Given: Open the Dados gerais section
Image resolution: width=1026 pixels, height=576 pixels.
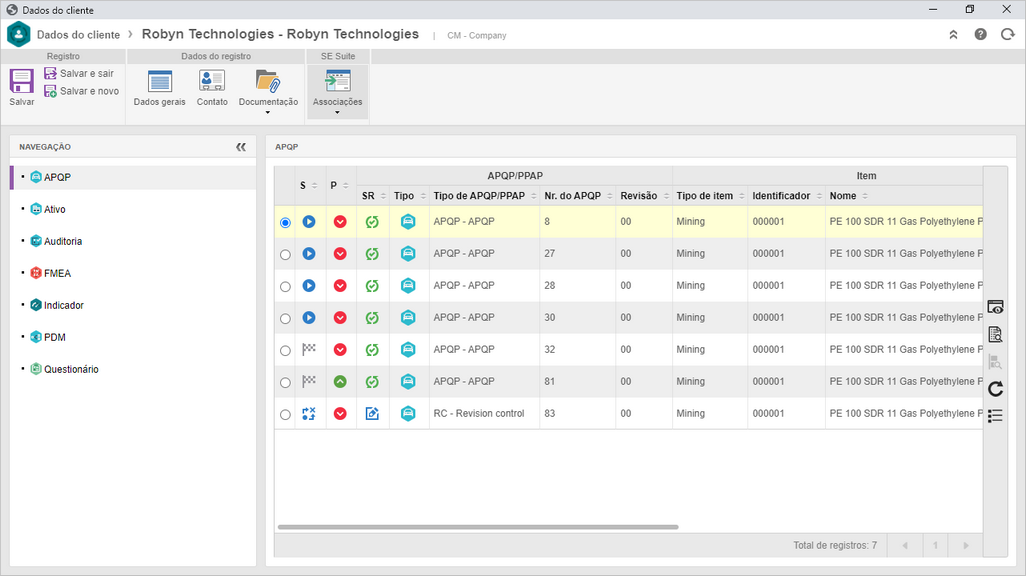Looking at the screenshot, I should click(x=160, y=88).
